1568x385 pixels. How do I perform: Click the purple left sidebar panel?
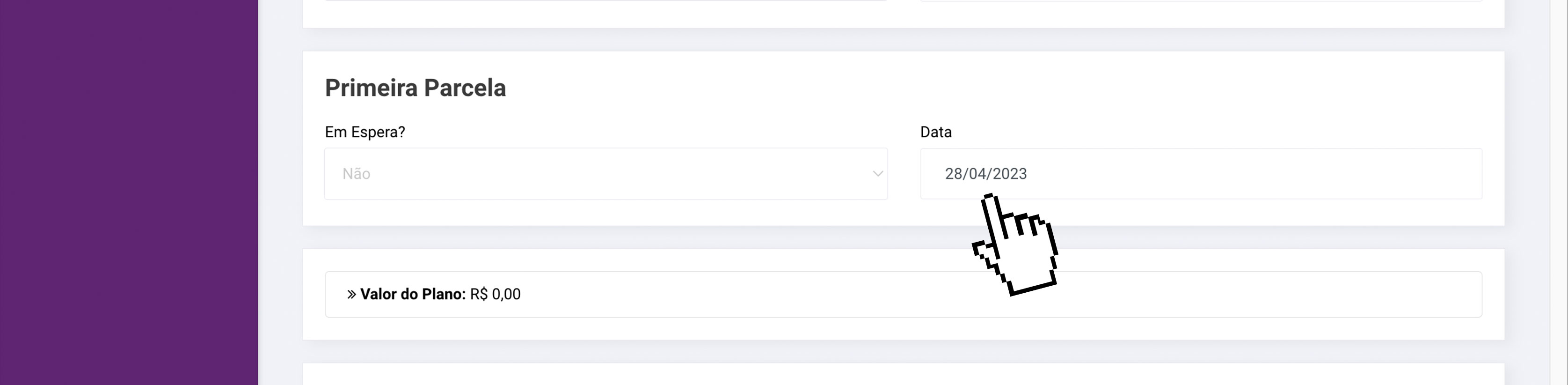(128, 192)
